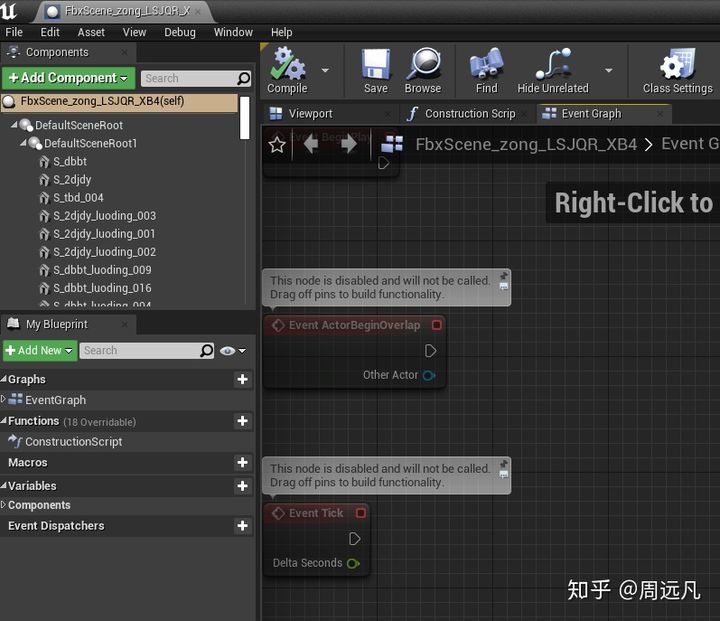Screen dimensions: 720x621
Task: Select the S_2djdy_luoding_001 component
Action: (104, 234)
